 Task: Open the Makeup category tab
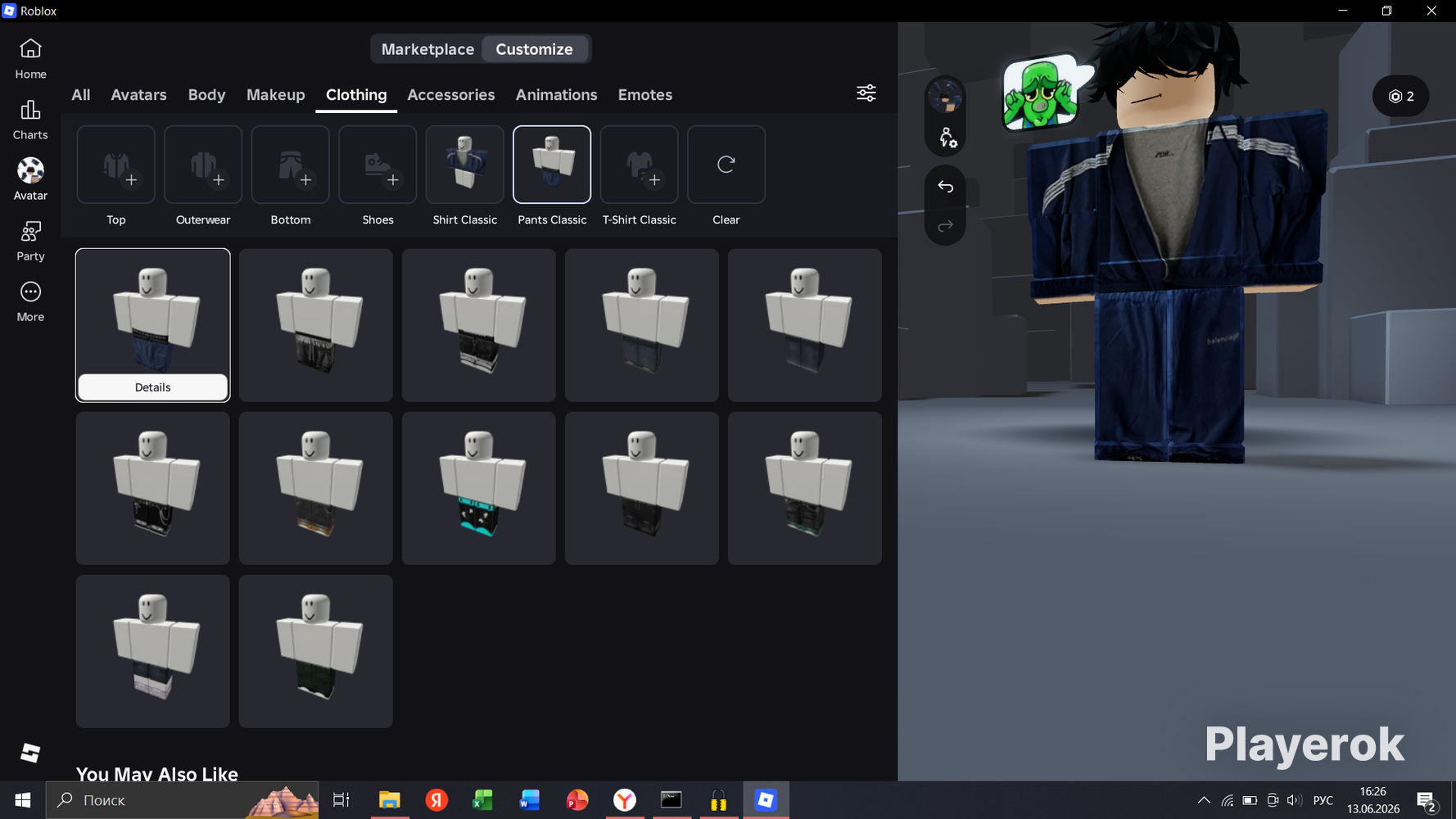tap(276, 95)
